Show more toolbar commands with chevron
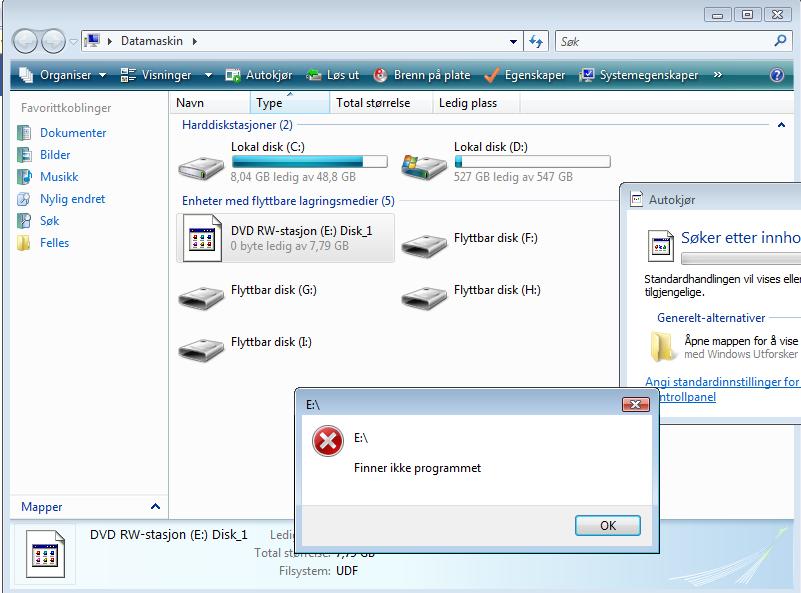 click(718, 75)
